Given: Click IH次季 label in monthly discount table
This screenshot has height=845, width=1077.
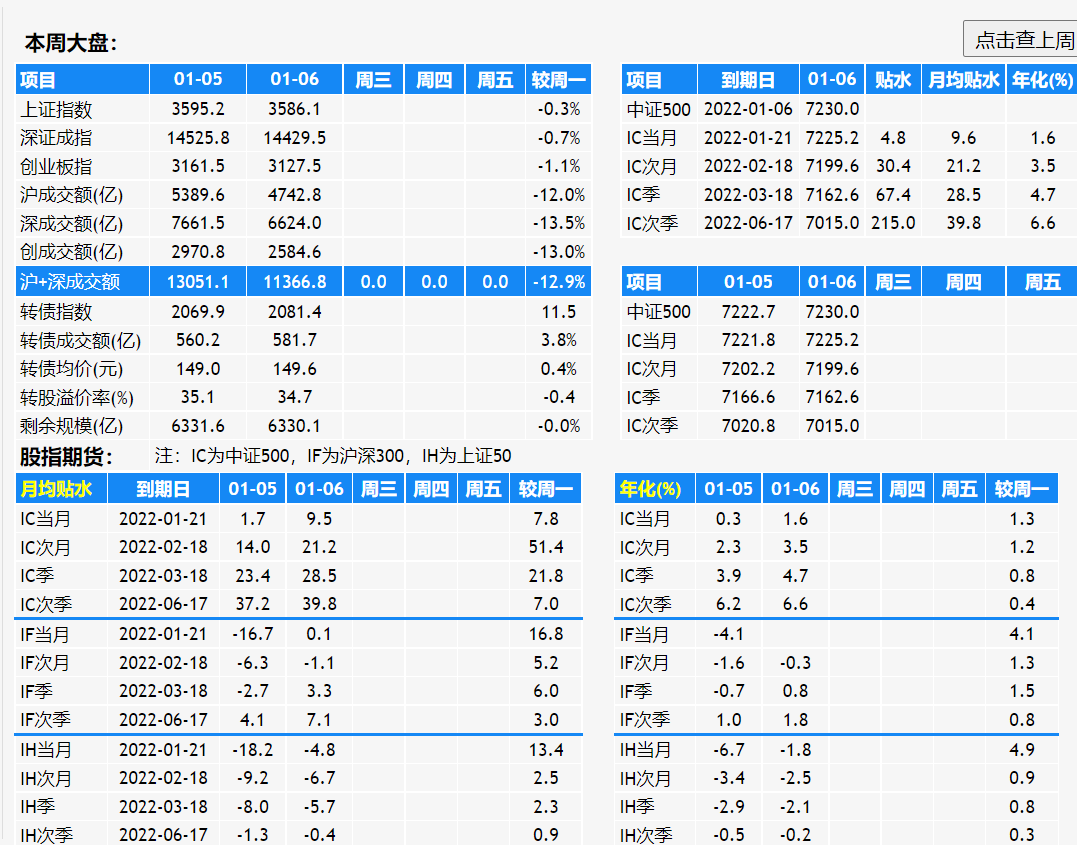Looking at the screenshot, I should tap(46, 836).
